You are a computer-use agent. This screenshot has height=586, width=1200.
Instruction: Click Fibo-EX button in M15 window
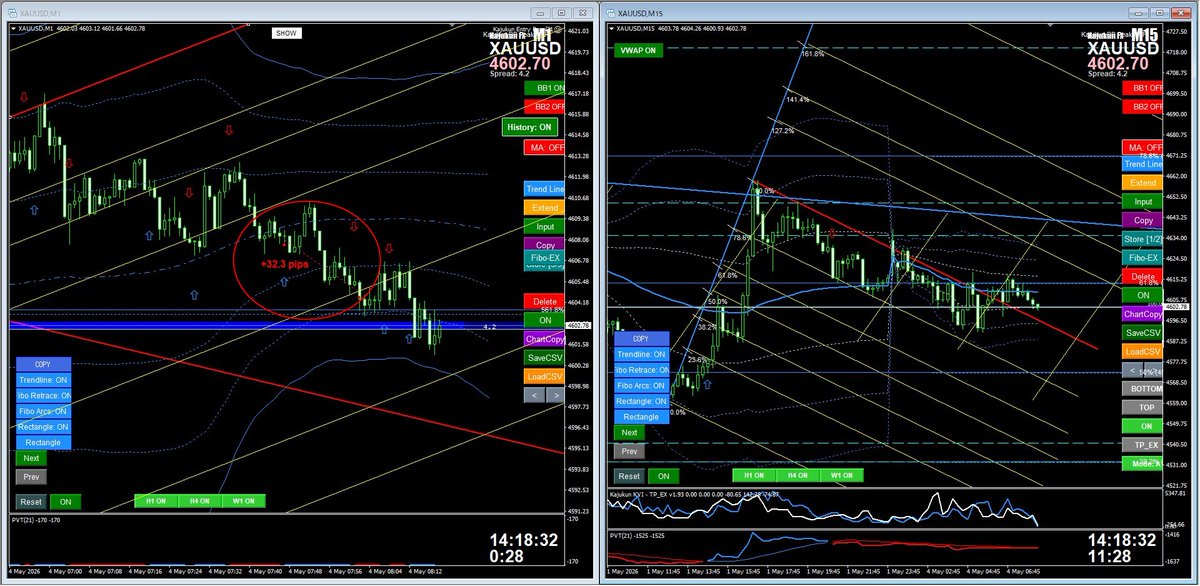pyautogui.click(x=1143, y=257)
